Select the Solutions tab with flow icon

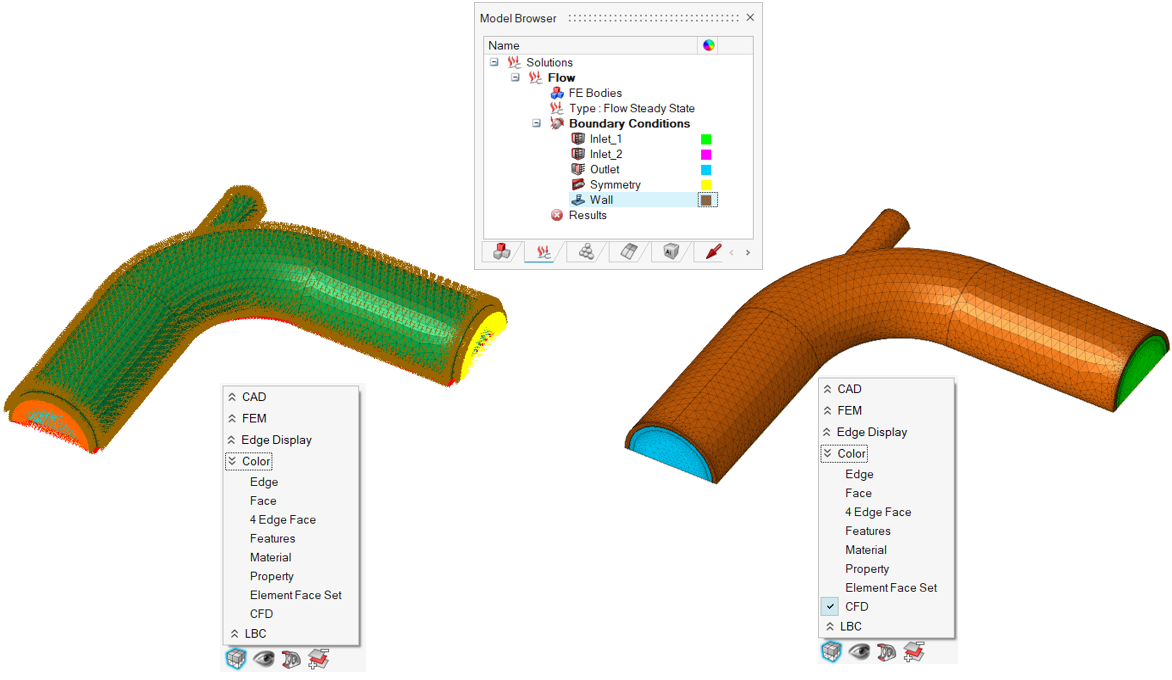tap(543, 252)
